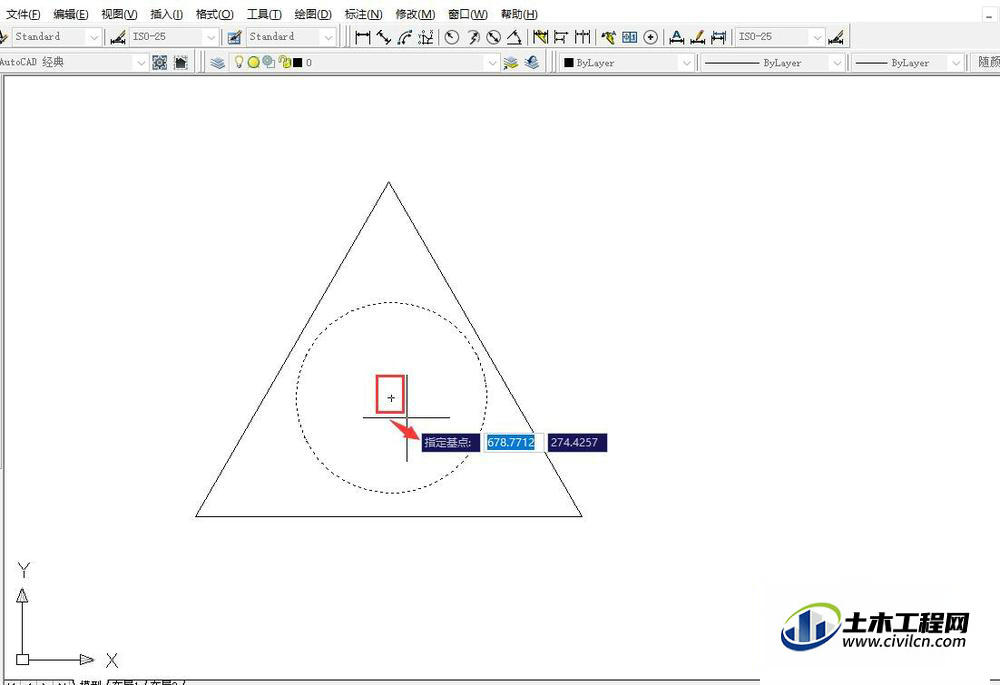
Task: Open the 编辑(E) menu
Action: (x=71, y=14)
